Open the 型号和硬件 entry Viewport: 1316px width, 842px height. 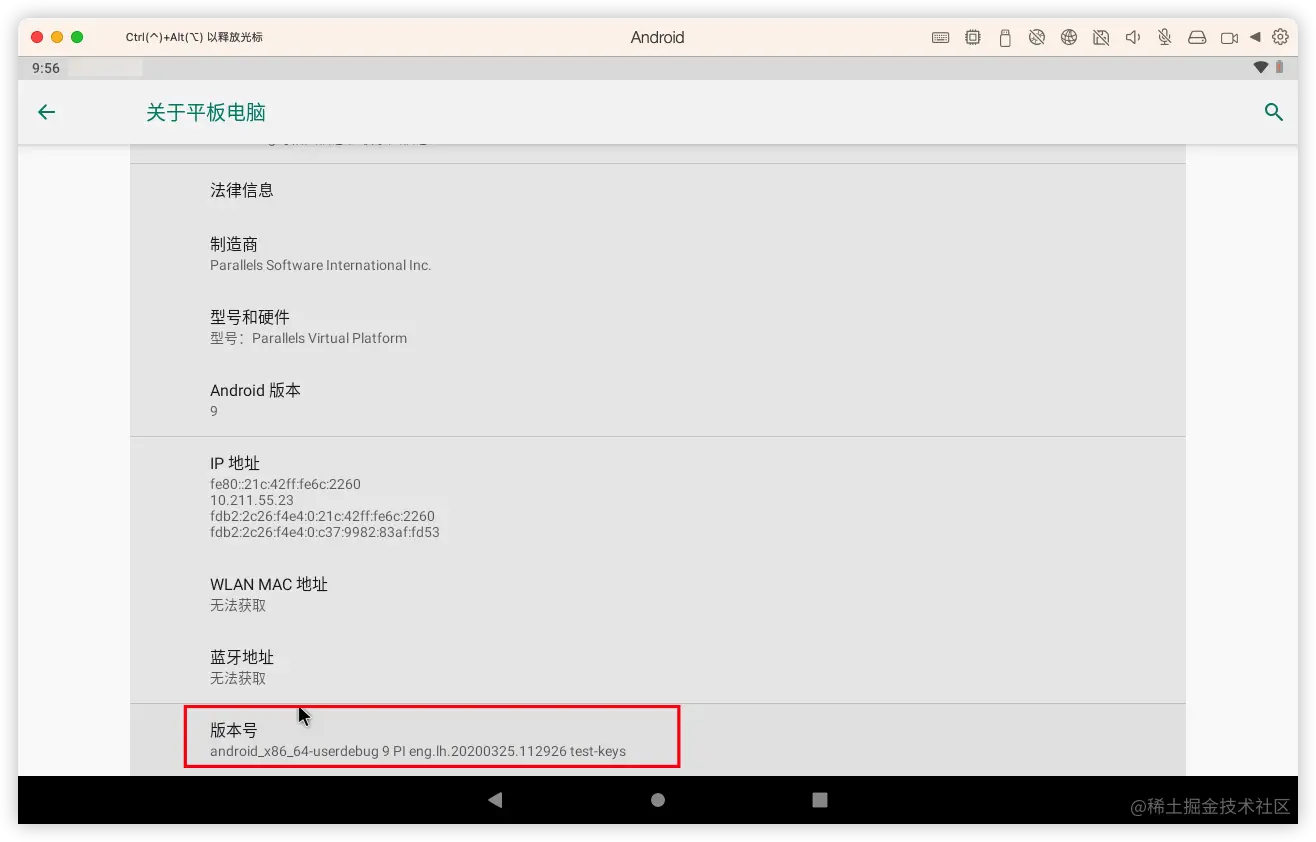click(x=658, y=327)
